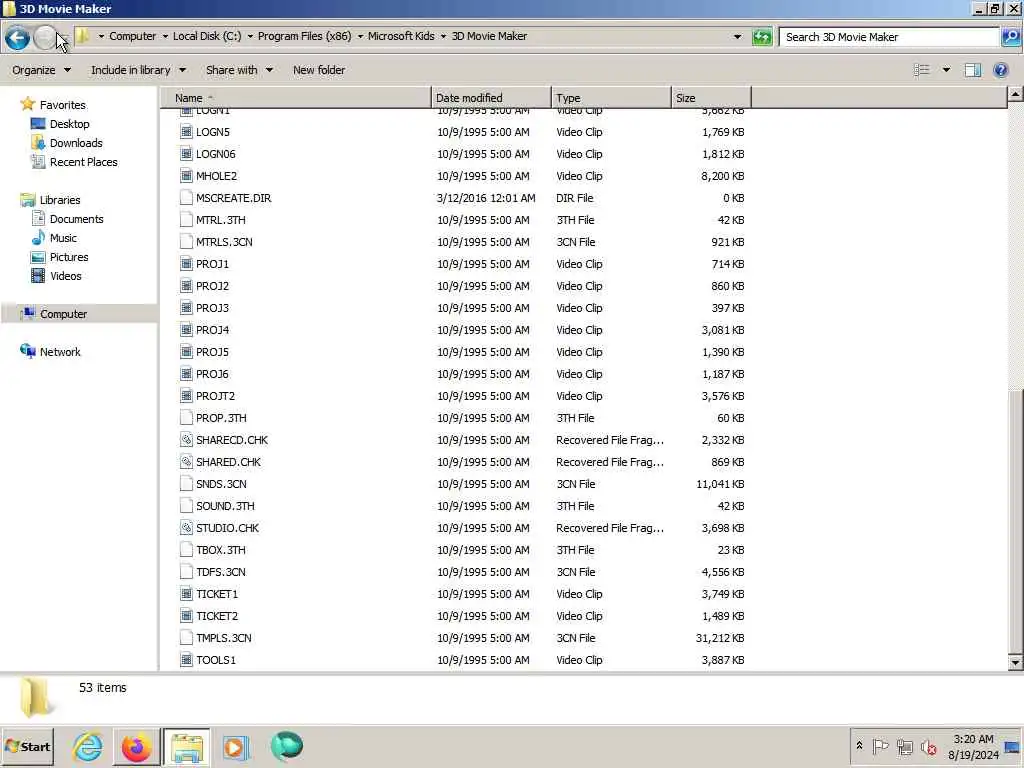Open the Desktop favorite in sidebar
Image resolution: width=1024 pixels, height=768 pixels.
pyautogui.click(x=69, y=124)
